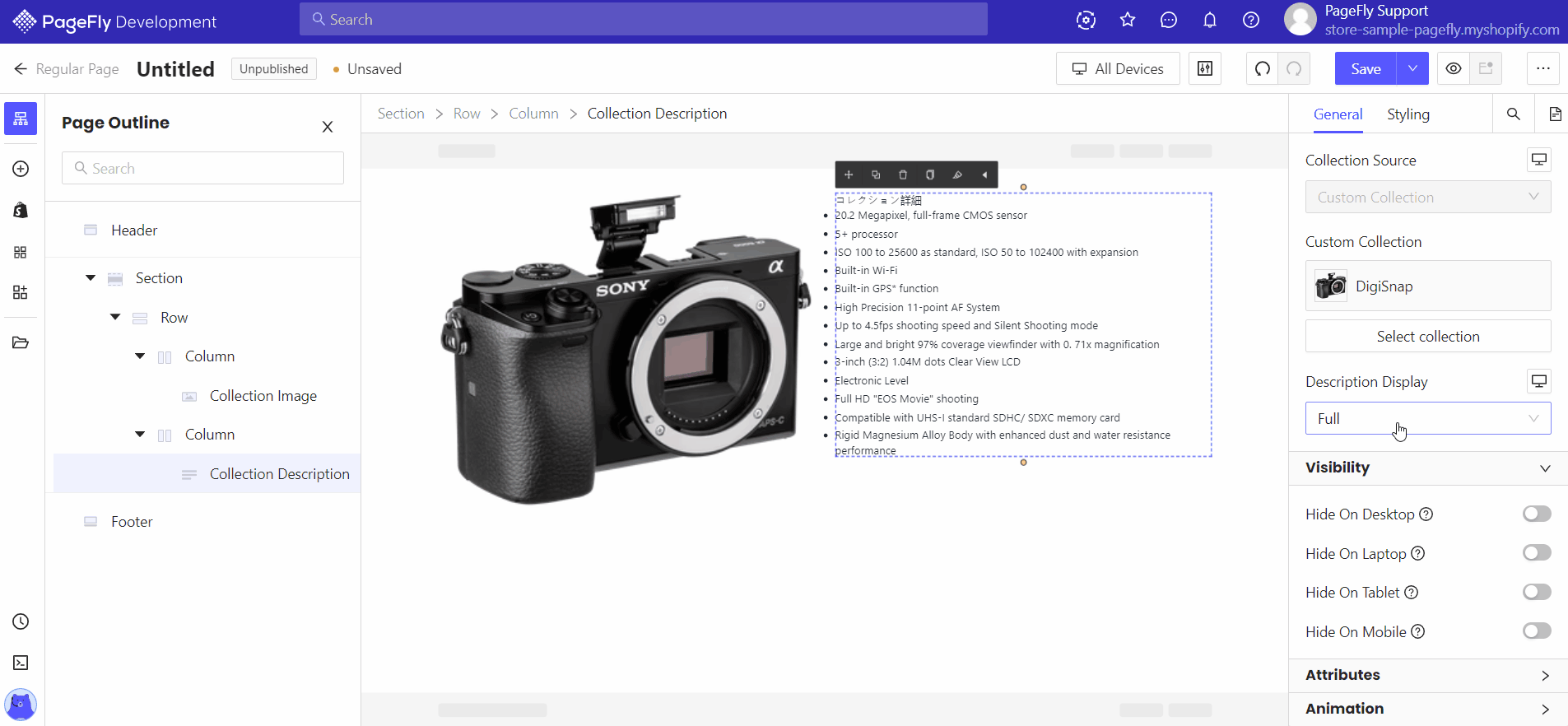
Task: Open version history clock icon
Action: click(21, 621)
